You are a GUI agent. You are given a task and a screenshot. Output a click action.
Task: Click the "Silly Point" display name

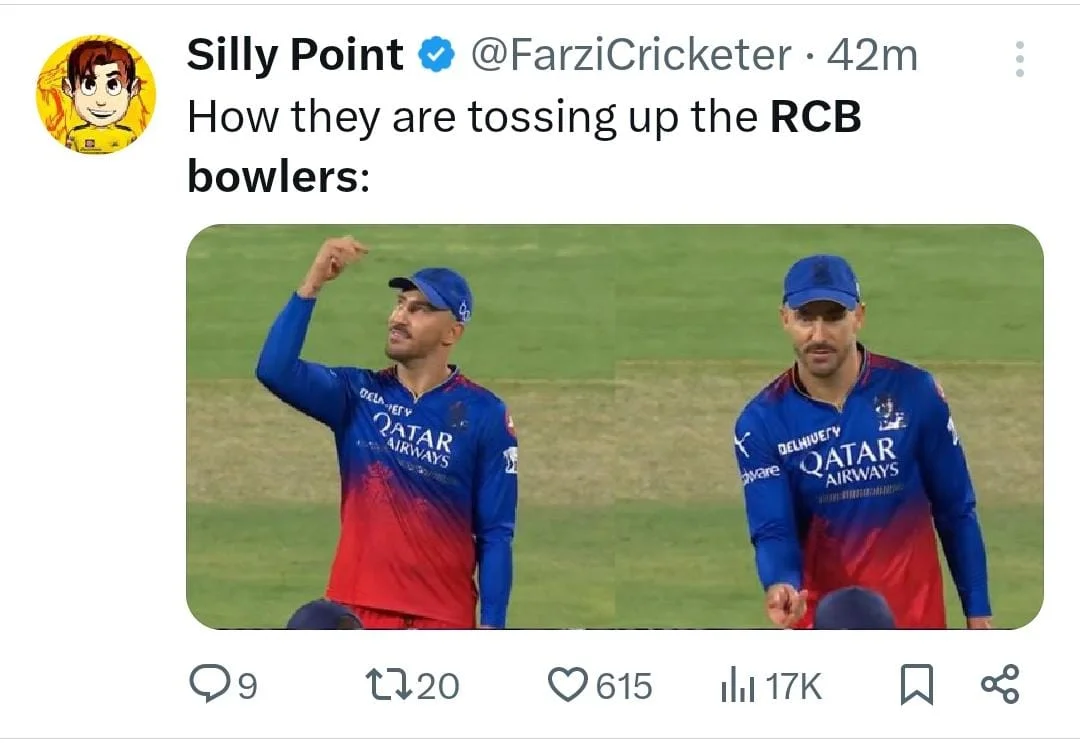click(x=295, y=55)
